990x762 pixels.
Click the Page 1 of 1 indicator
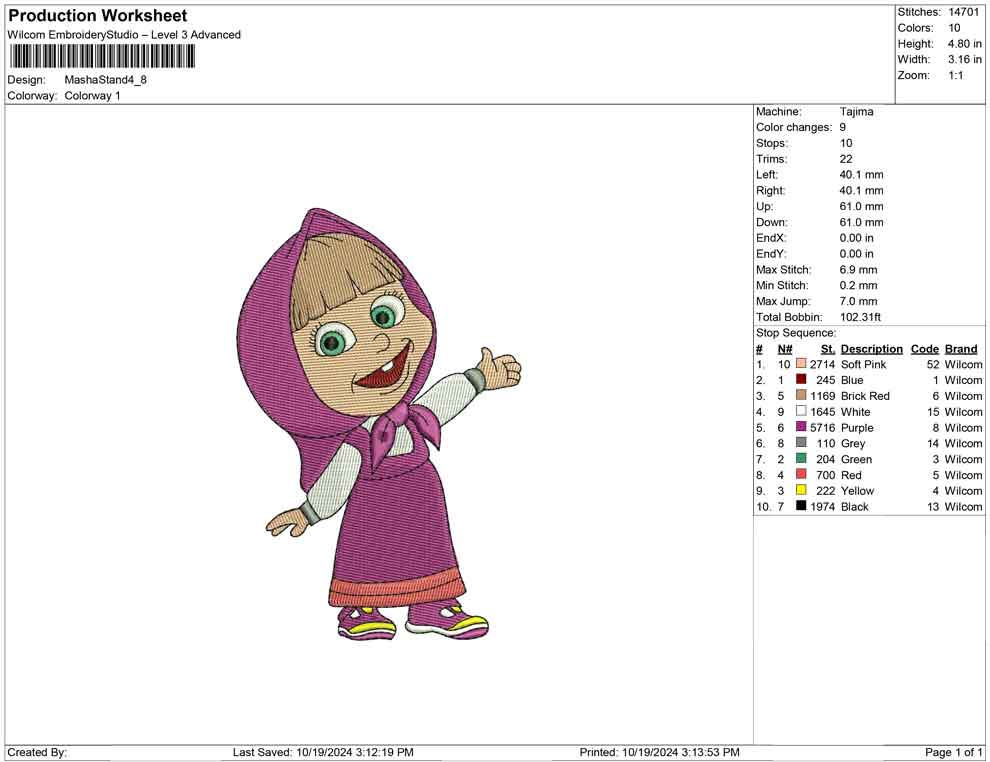(x=954, y=752)
